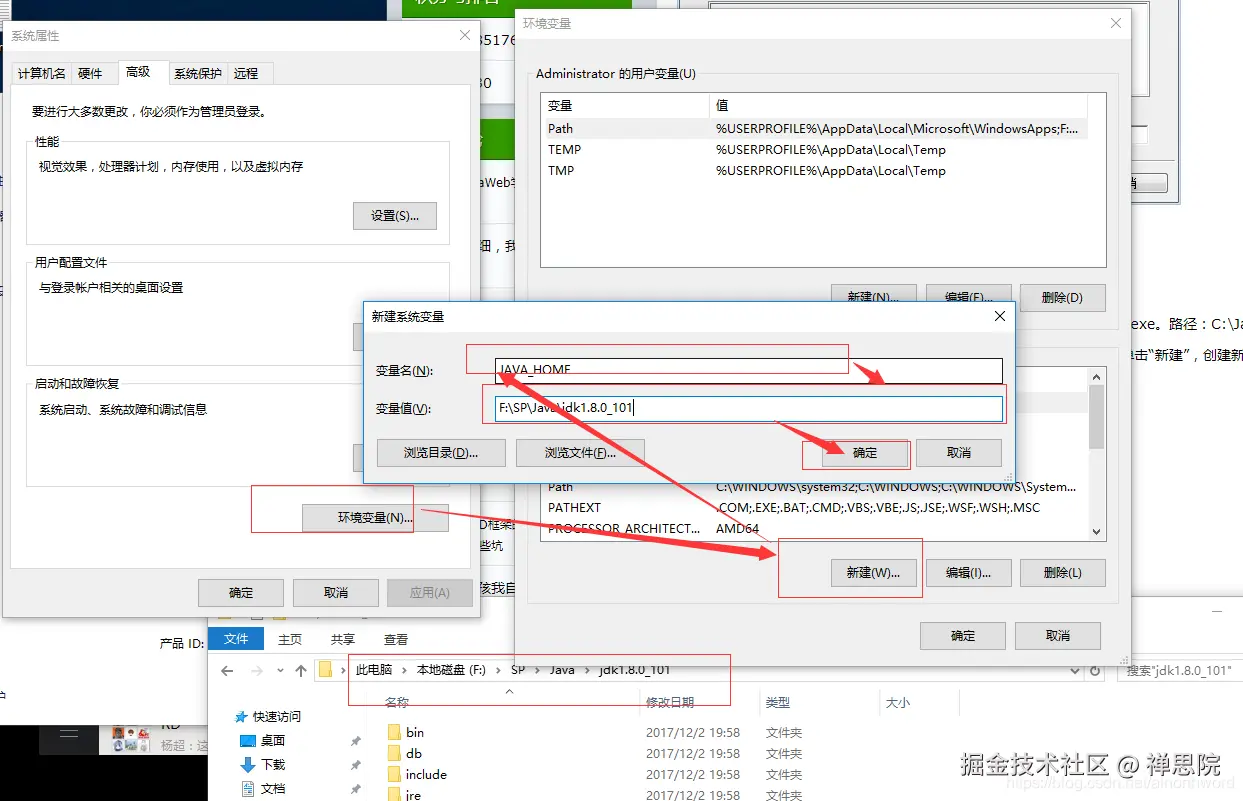1243x801 pixels.
Task: Click the 浏览文件(F)... button
Action: tap(580, 453)
